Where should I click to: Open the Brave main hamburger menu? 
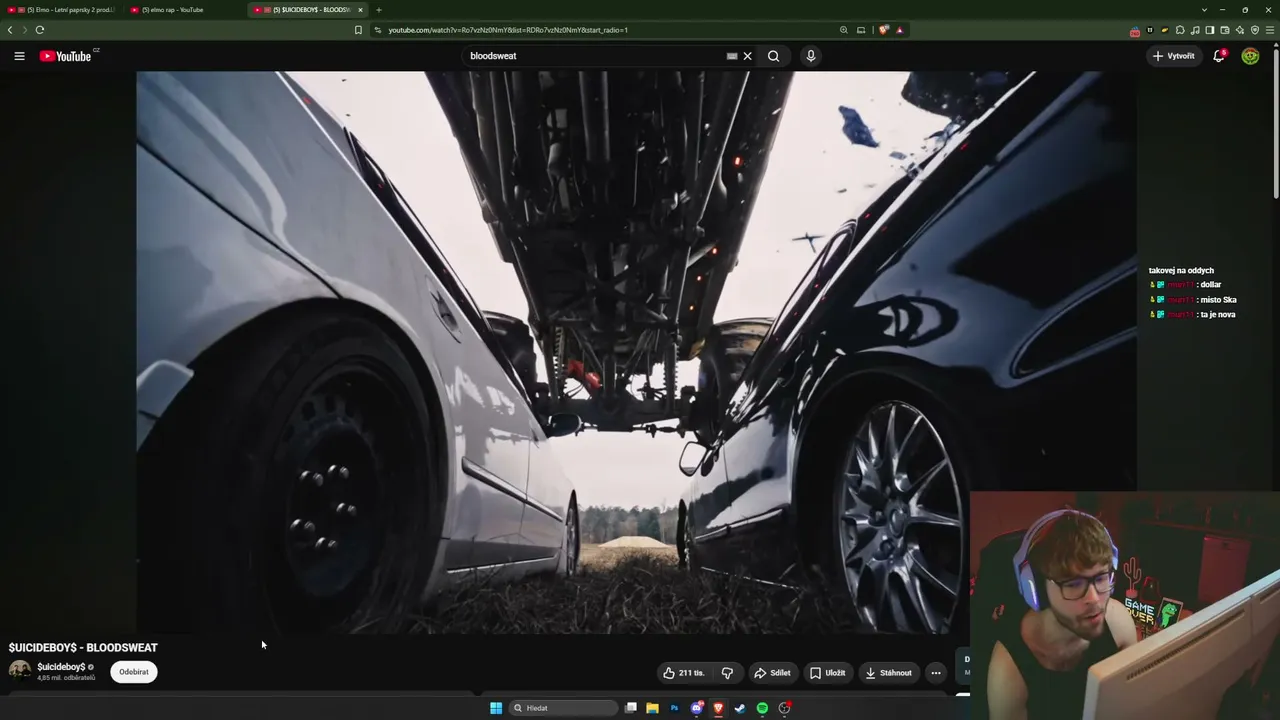1270,30
